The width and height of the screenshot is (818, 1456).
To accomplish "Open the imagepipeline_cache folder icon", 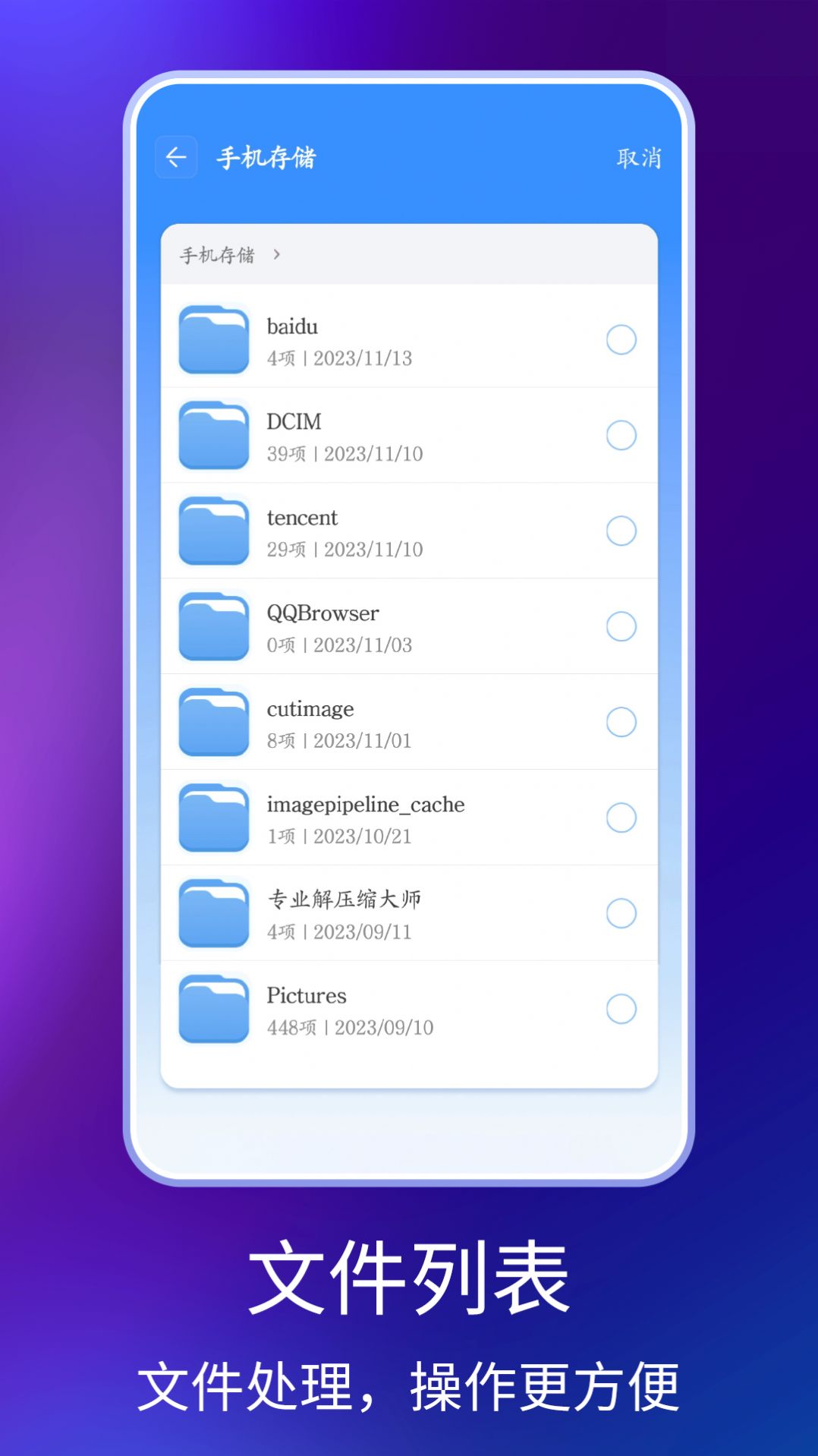I will [214, 818].
